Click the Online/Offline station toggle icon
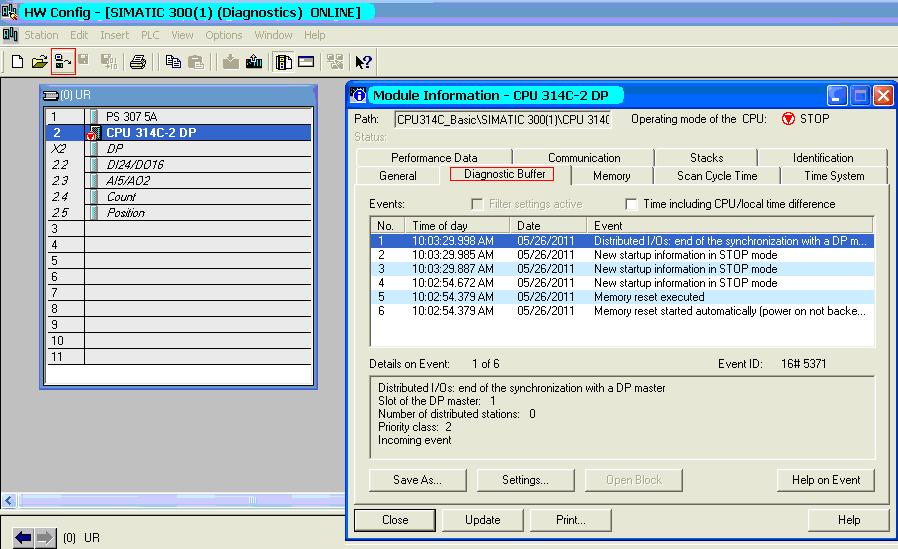The width and height of the screenshot is (898, 549). [x=63, y=62]
